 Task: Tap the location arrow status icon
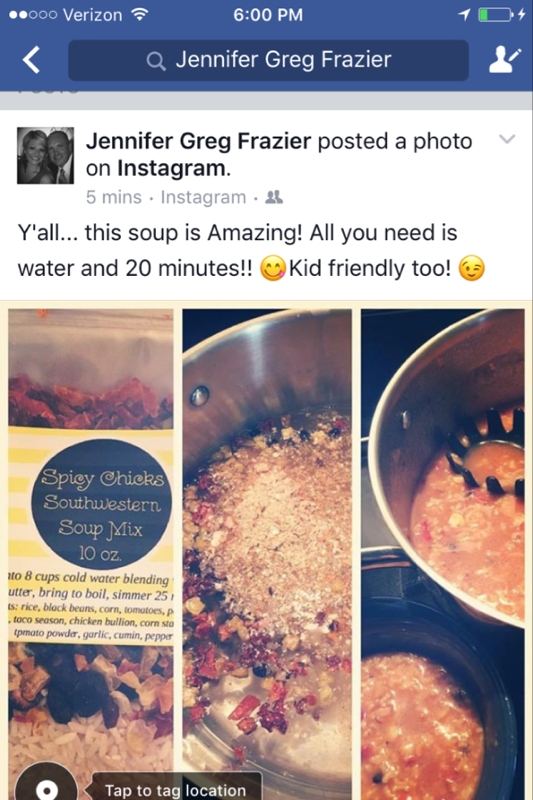coord(464,15)
